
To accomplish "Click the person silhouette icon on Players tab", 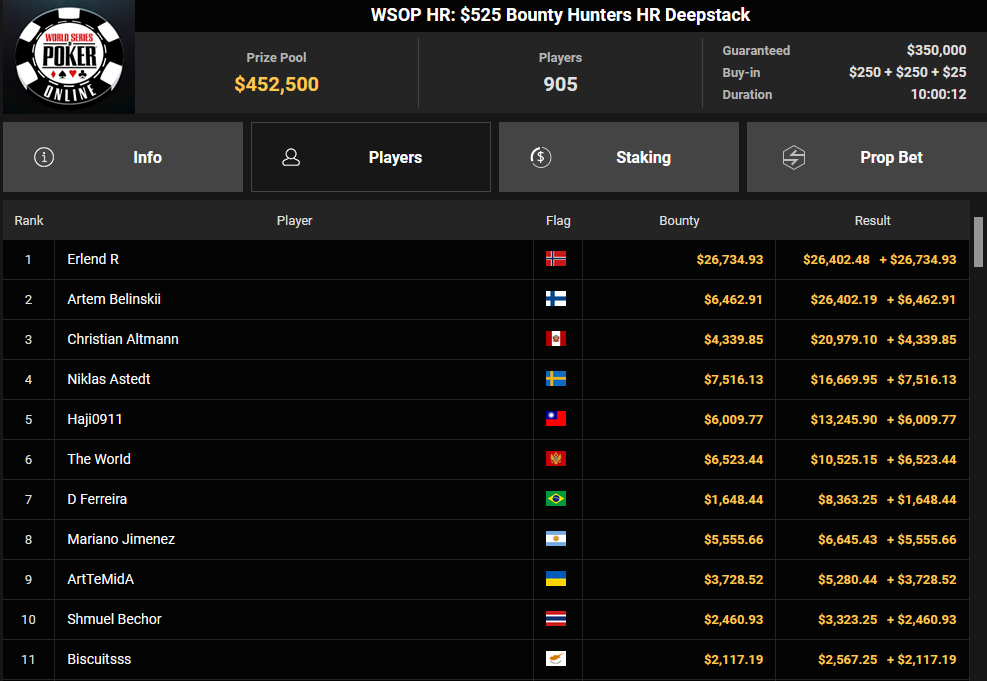I will [291, 157].
